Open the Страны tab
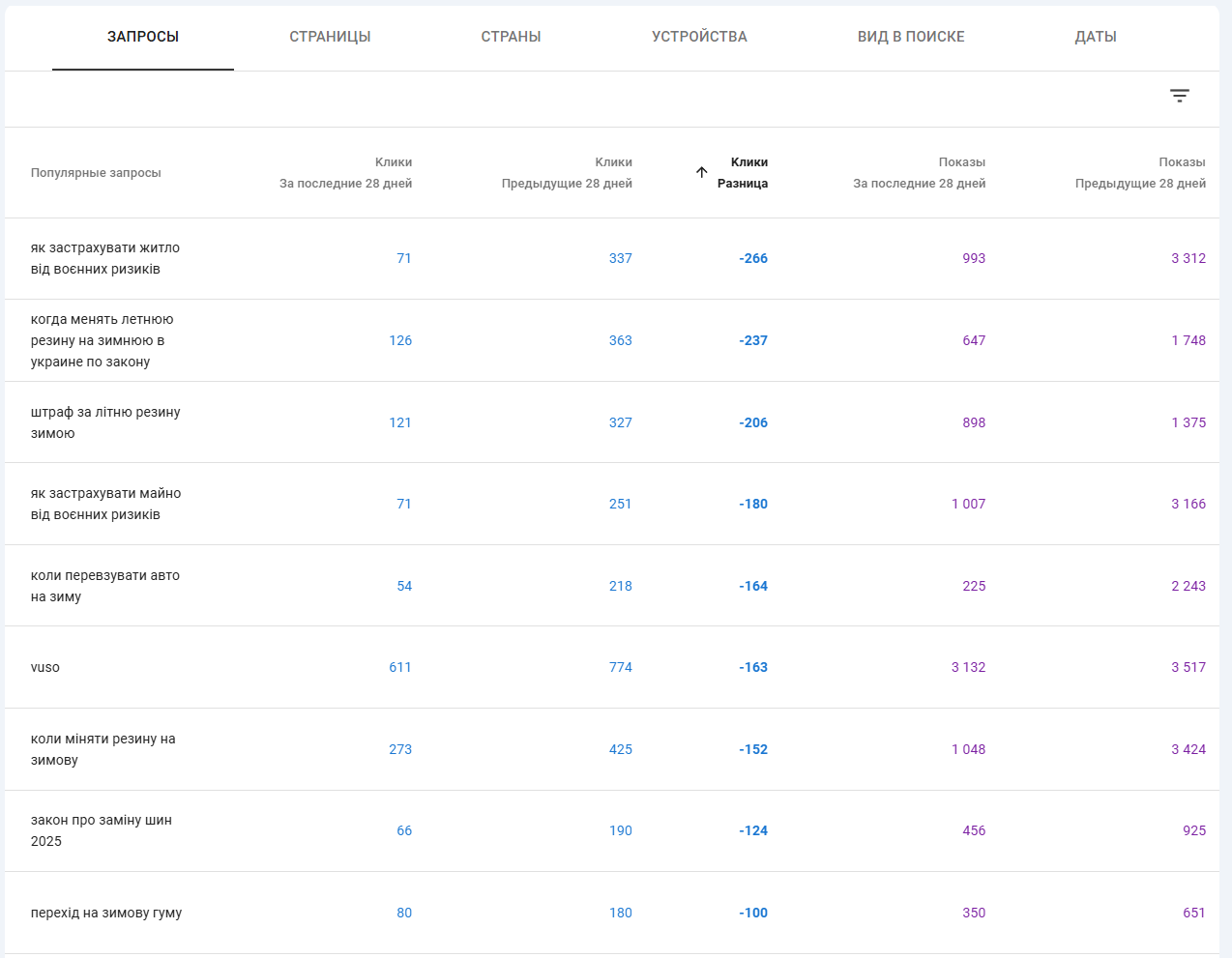1232x958 pixels. coord(511,37)
